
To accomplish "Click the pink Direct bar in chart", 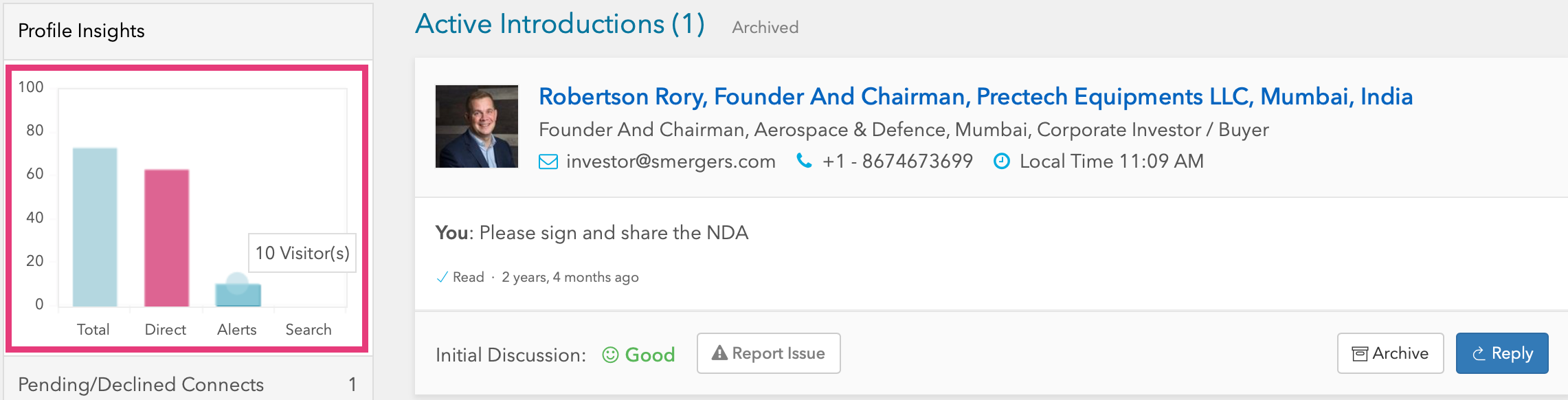I will tap(166, 238).
